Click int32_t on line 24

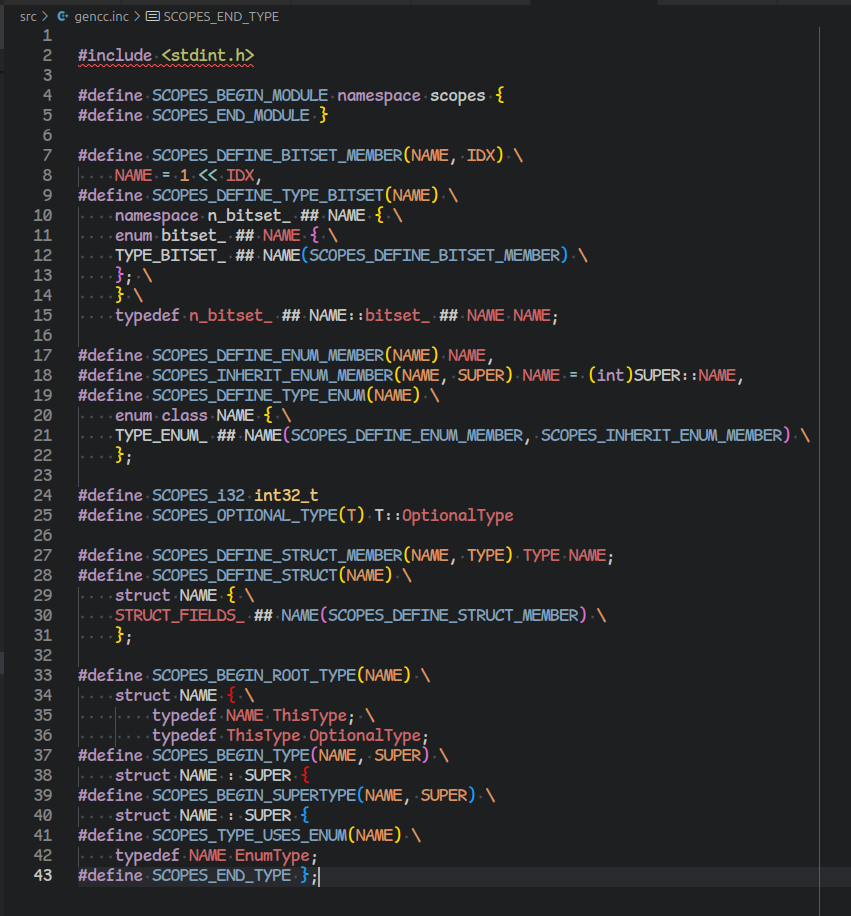point(286,495)
